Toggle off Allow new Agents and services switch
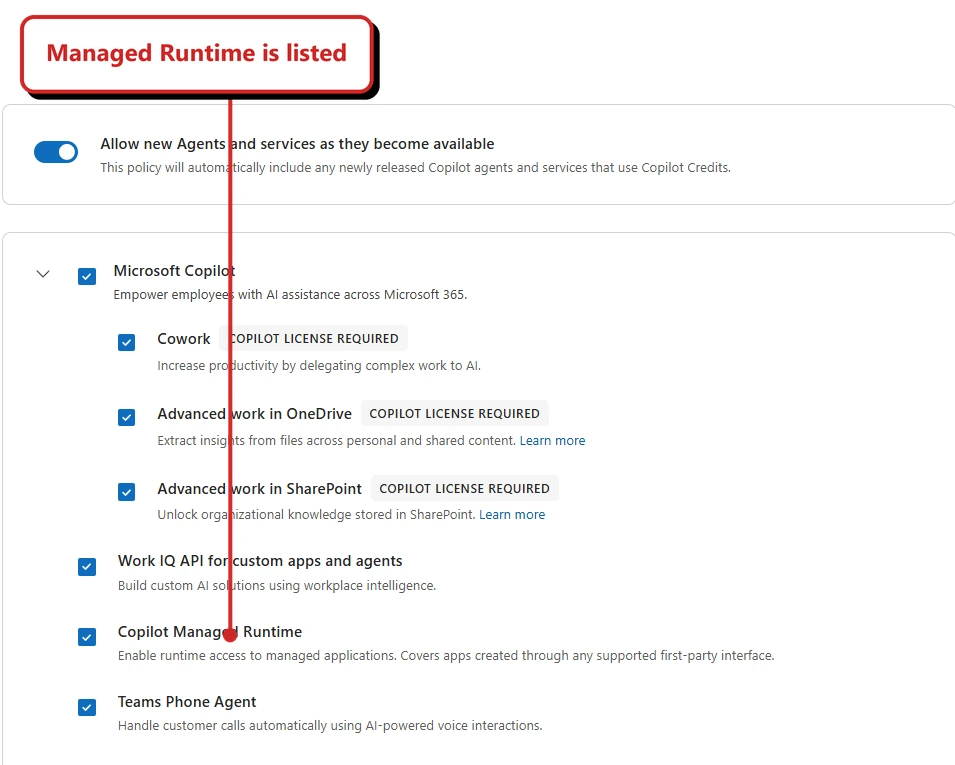Image resolution: width=955 pixels, height=765 pixels. tap(56, 152)
